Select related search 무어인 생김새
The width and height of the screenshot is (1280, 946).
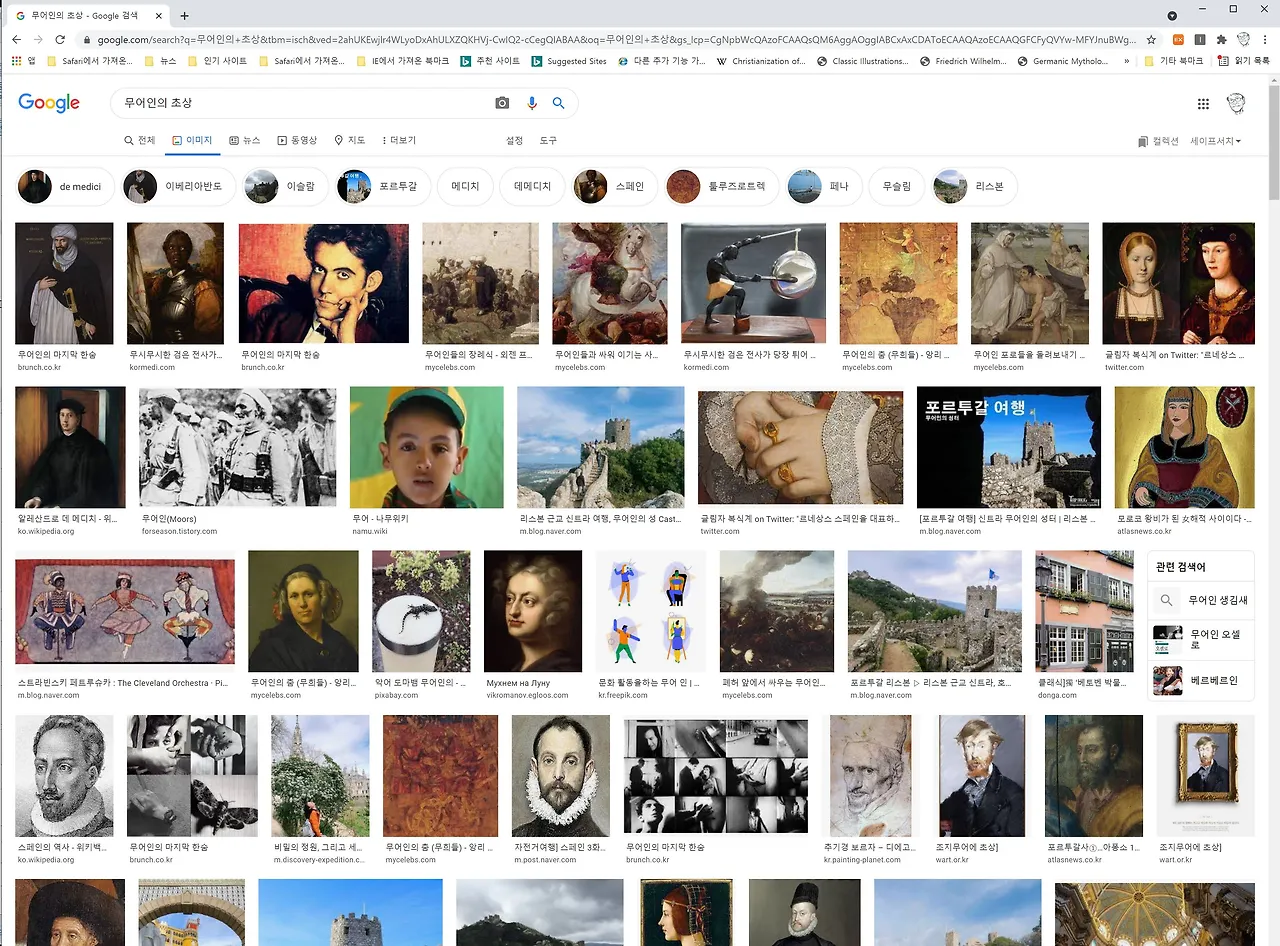[1201, 601]
